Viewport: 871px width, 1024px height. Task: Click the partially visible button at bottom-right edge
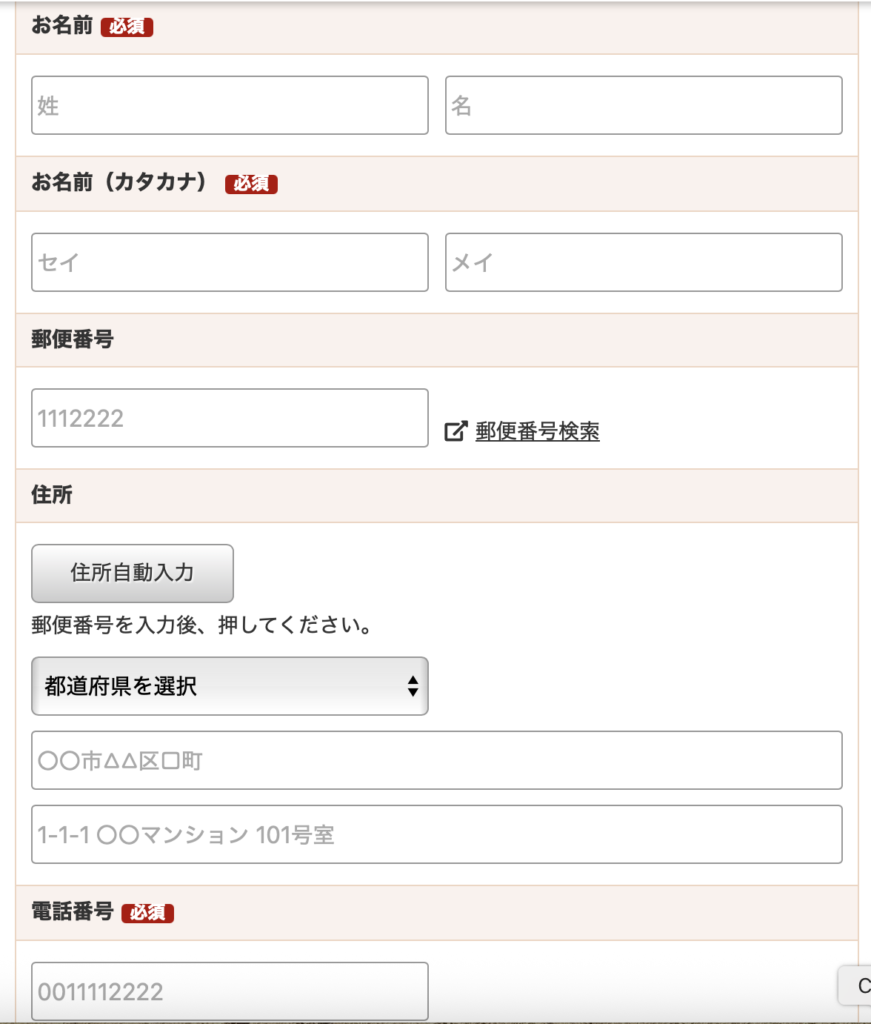point(855,985)
